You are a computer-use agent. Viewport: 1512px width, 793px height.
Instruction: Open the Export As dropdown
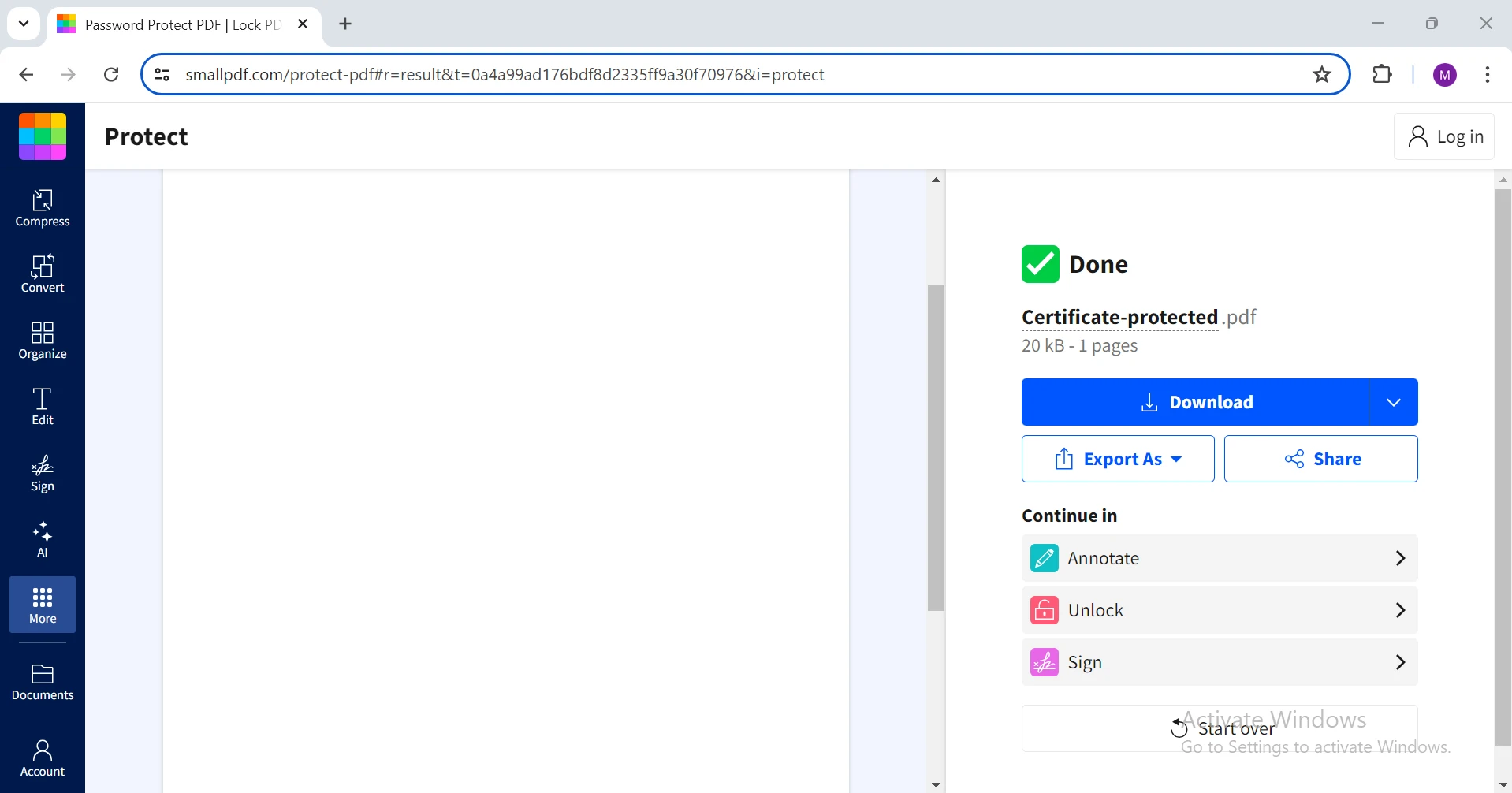click(1118, 459)
